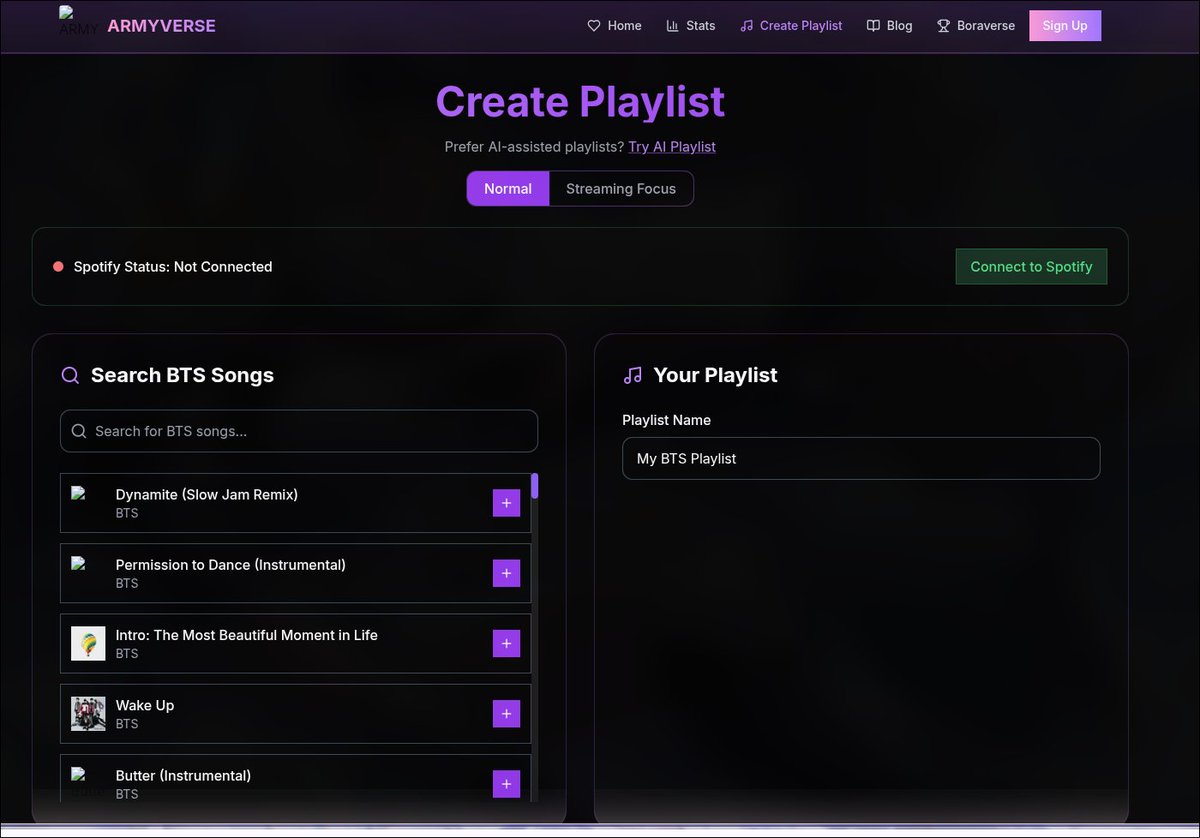Click the Permission to Dance cover placeholder
This screenshot has width=1200, height=838.
coord(88,573)
